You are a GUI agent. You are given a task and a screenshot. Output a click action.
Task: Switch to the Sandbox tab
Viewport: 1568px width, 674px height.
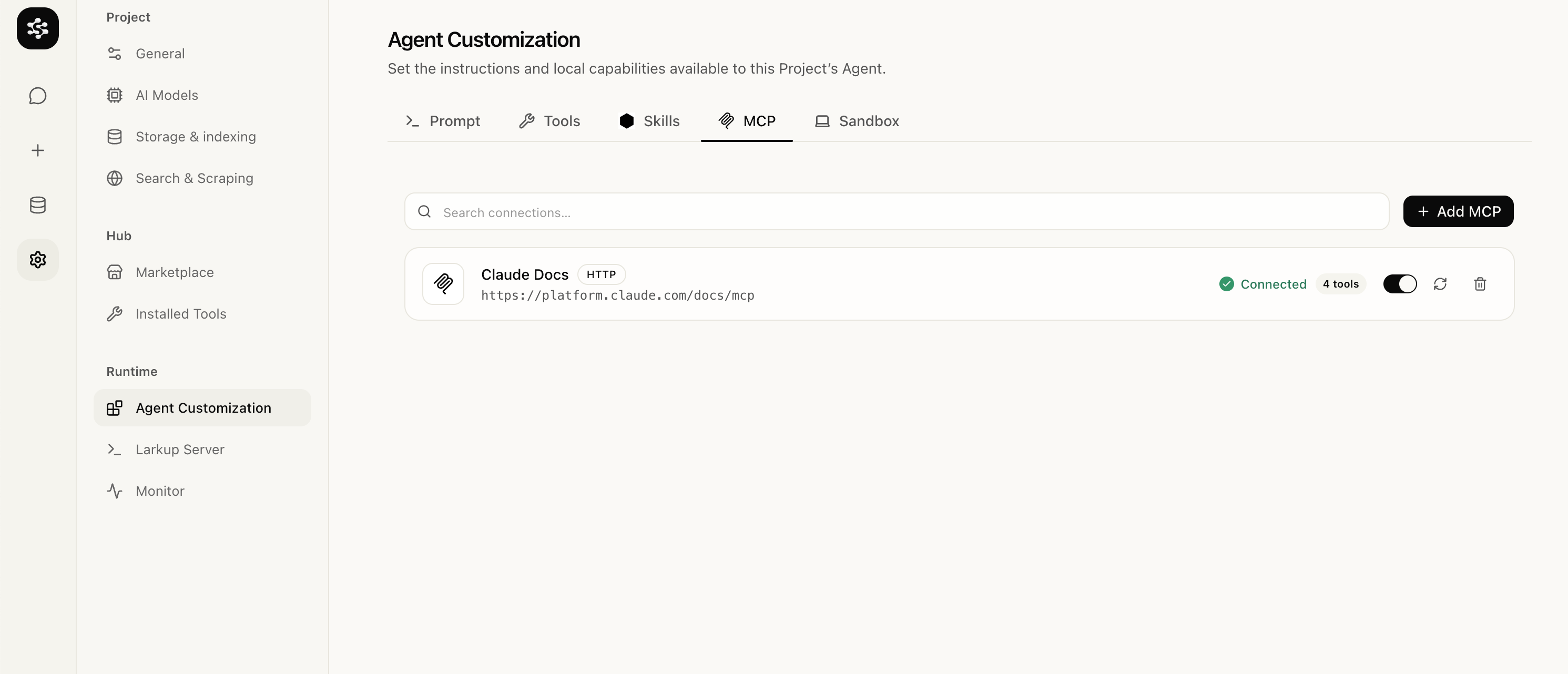point(857,121)
